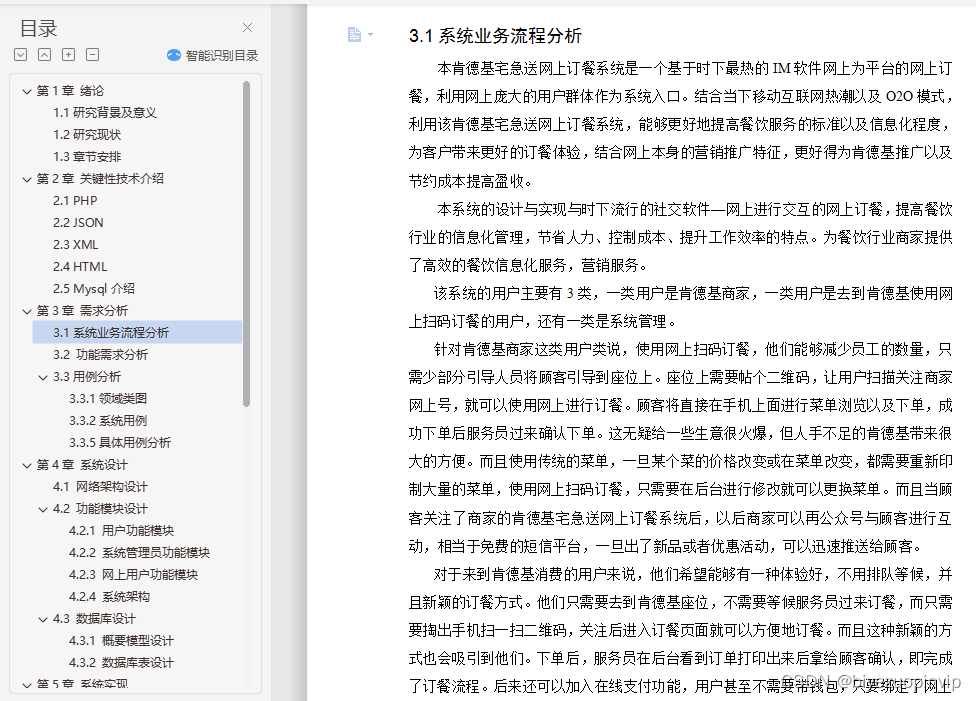Go to section 2.3 XML
The height and width of the screenshot is (701, 976).
(x=75, y=245)
